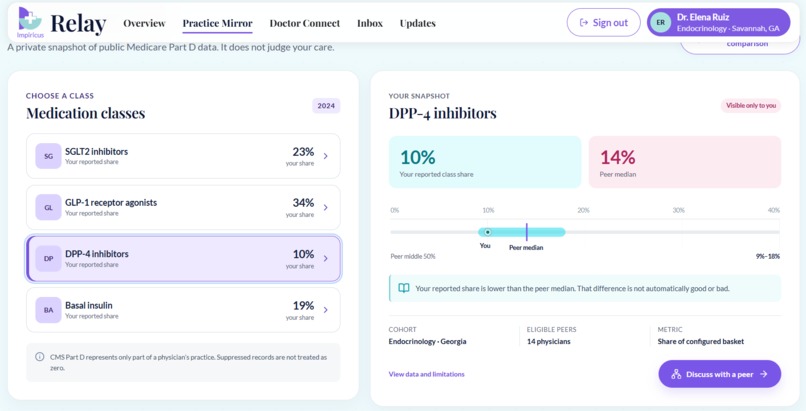The width and height of the screenshot is (806, 411).
Task: Go to Doctor Connect
Action: (305, 23)
